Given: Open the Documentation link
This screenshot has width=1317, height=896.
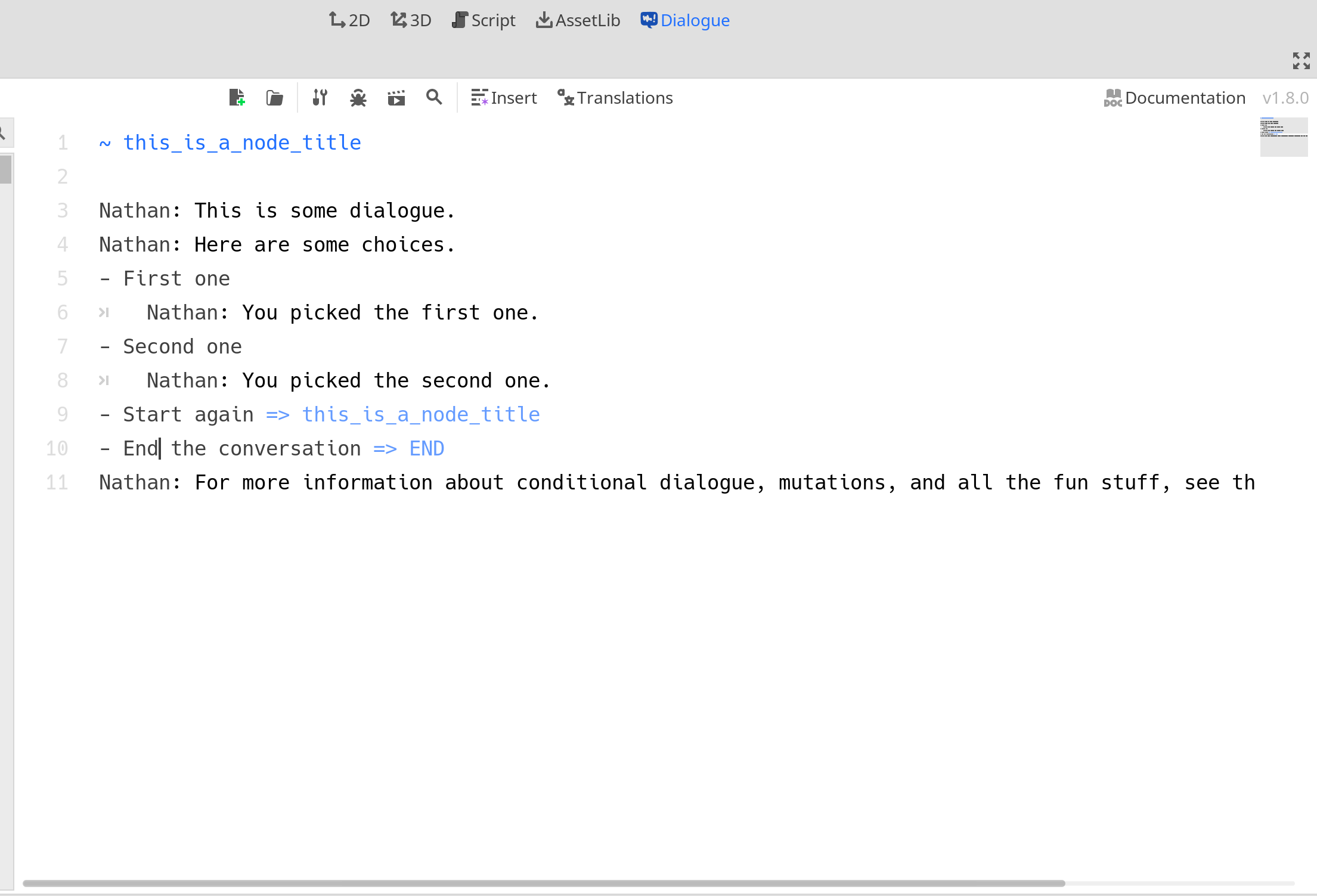Looking at the screenshot, I should point(1175,98).
